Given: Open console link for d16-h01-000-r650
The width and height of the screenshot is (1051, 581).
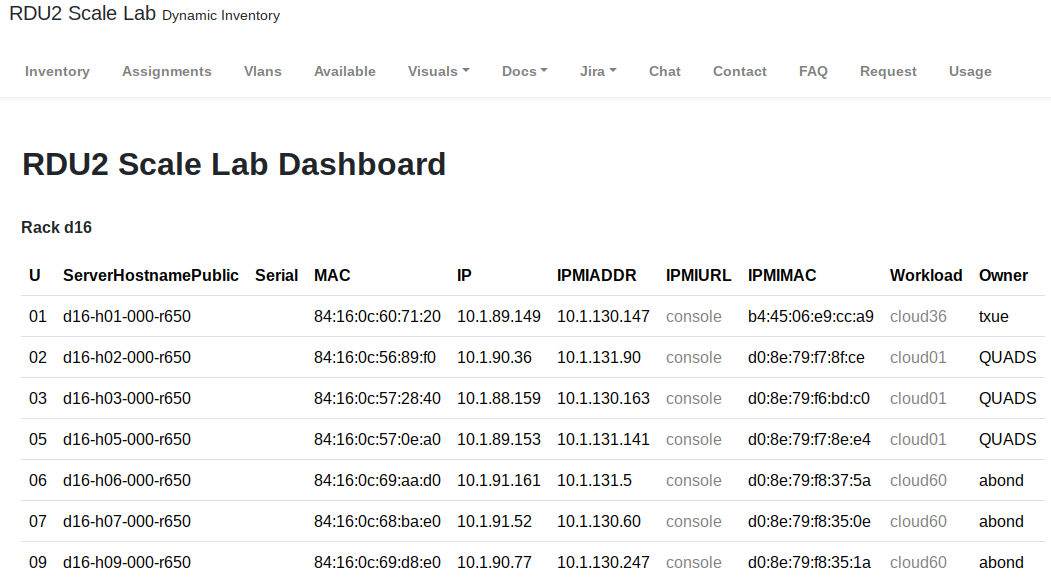Looking at the screenshot, I should [693, 316].
